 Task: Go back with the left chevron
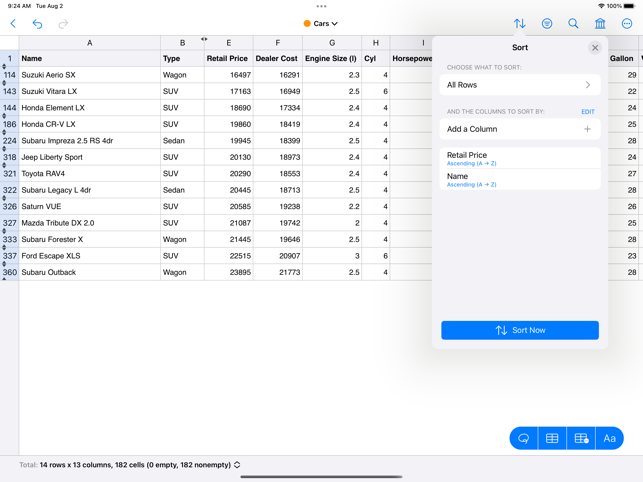click(x=13, y=23)
